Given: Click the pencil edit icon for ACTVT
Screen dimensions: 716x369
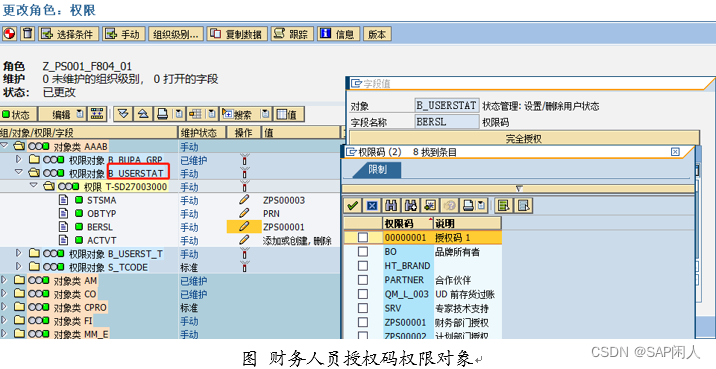Looking at the screenshot, I should (244, 240).
